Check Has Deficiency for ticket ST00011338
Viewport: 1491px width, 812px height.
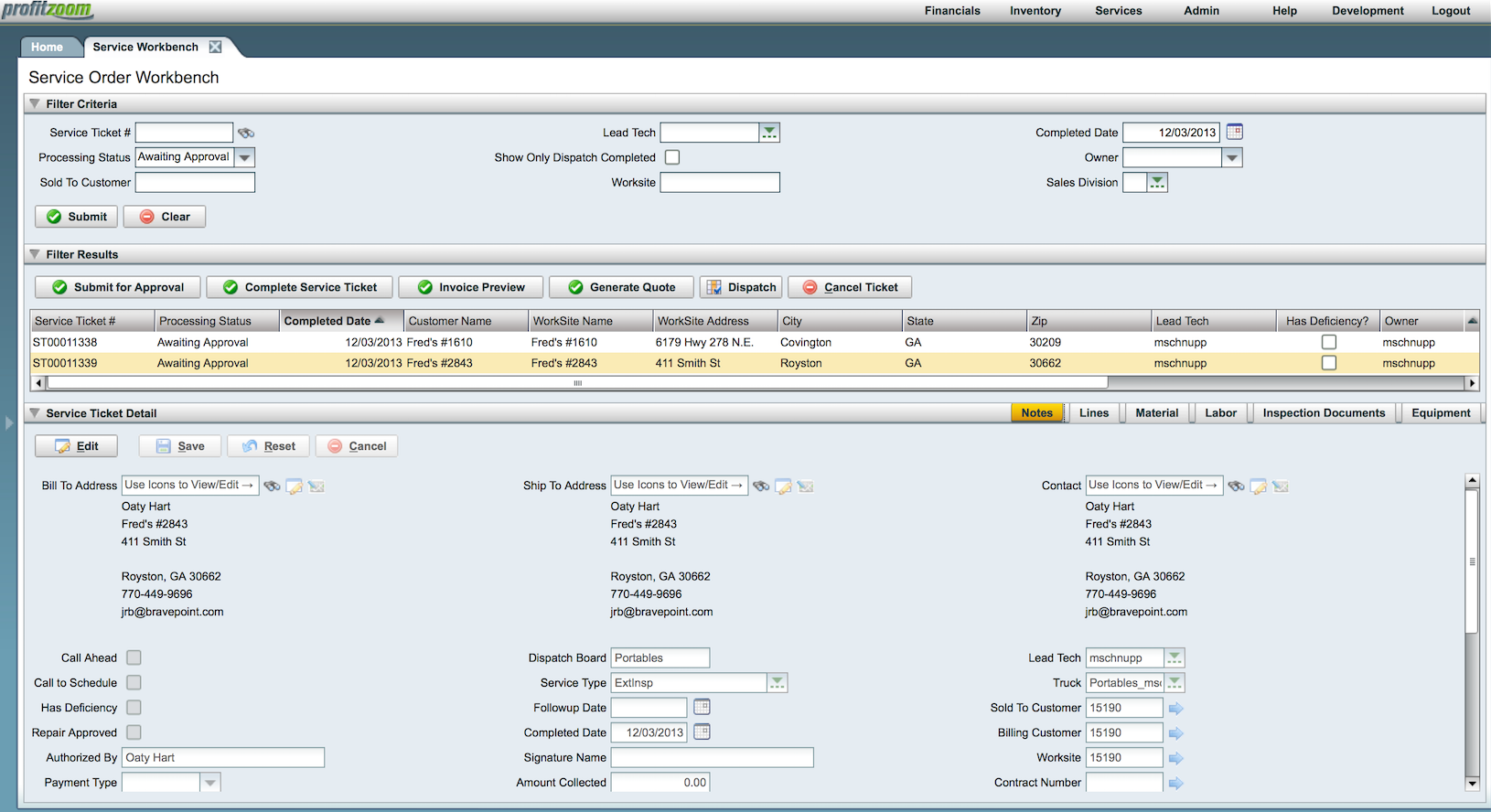(1329, 342)
